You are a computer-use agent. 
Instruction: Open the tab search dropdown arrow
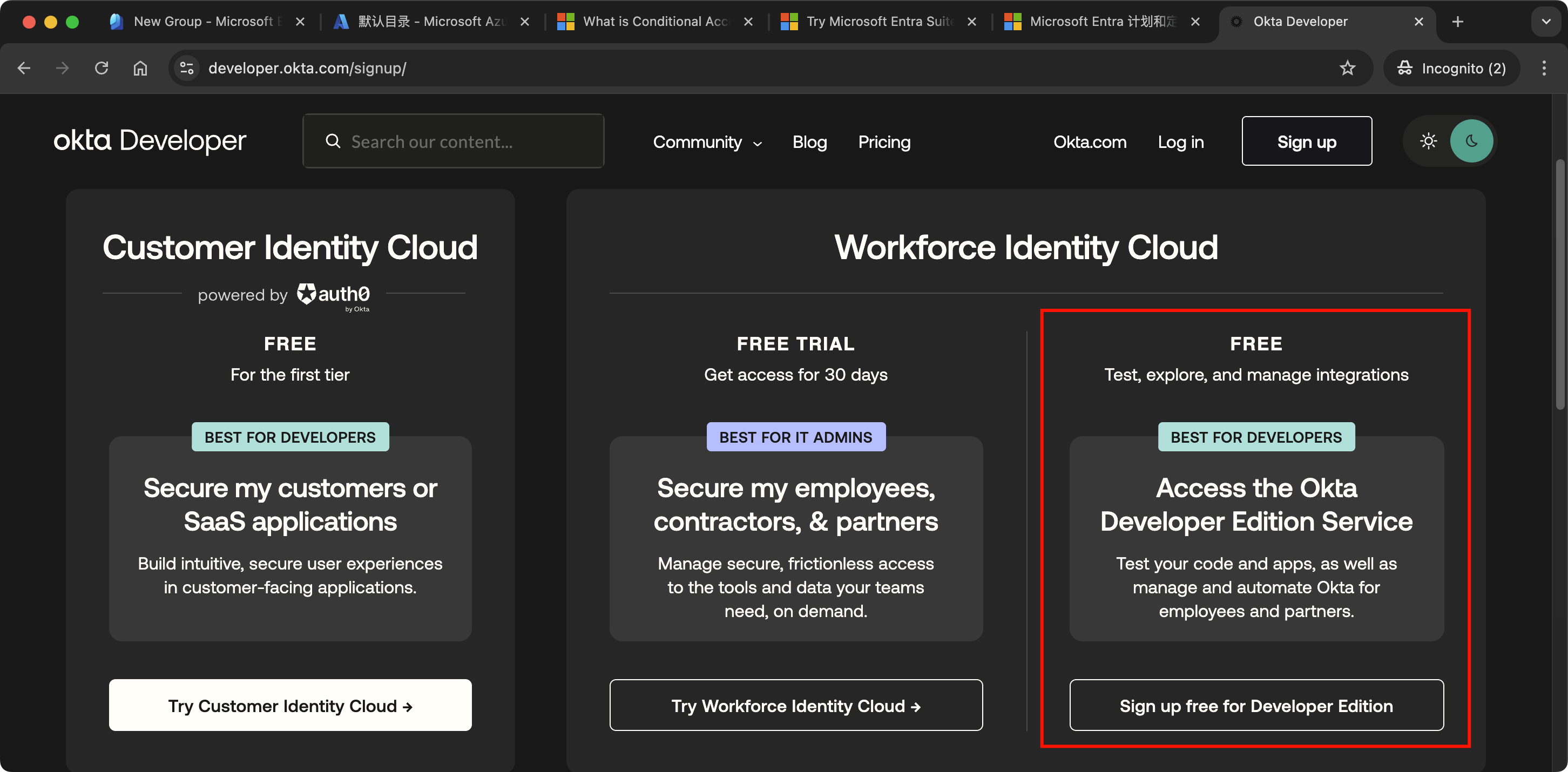(1545, 22)
